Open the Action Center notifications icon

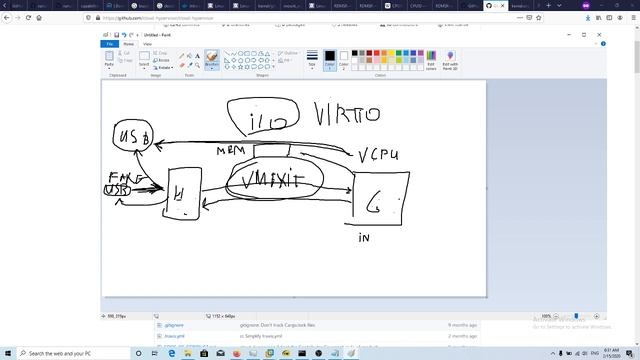629,353
